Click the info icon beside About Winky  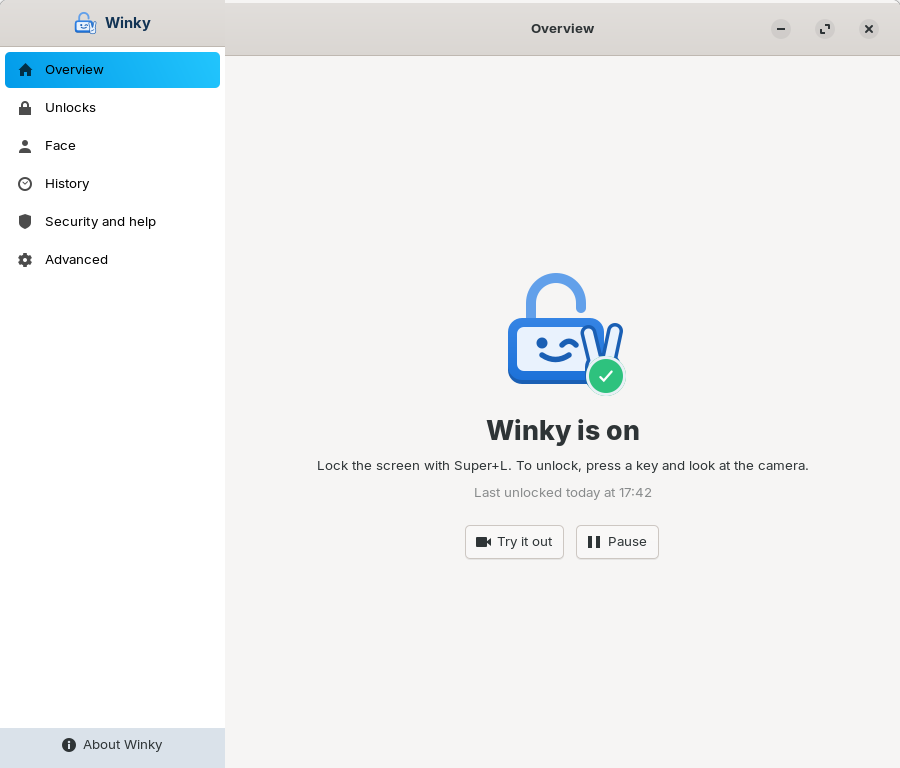point(69,745)
